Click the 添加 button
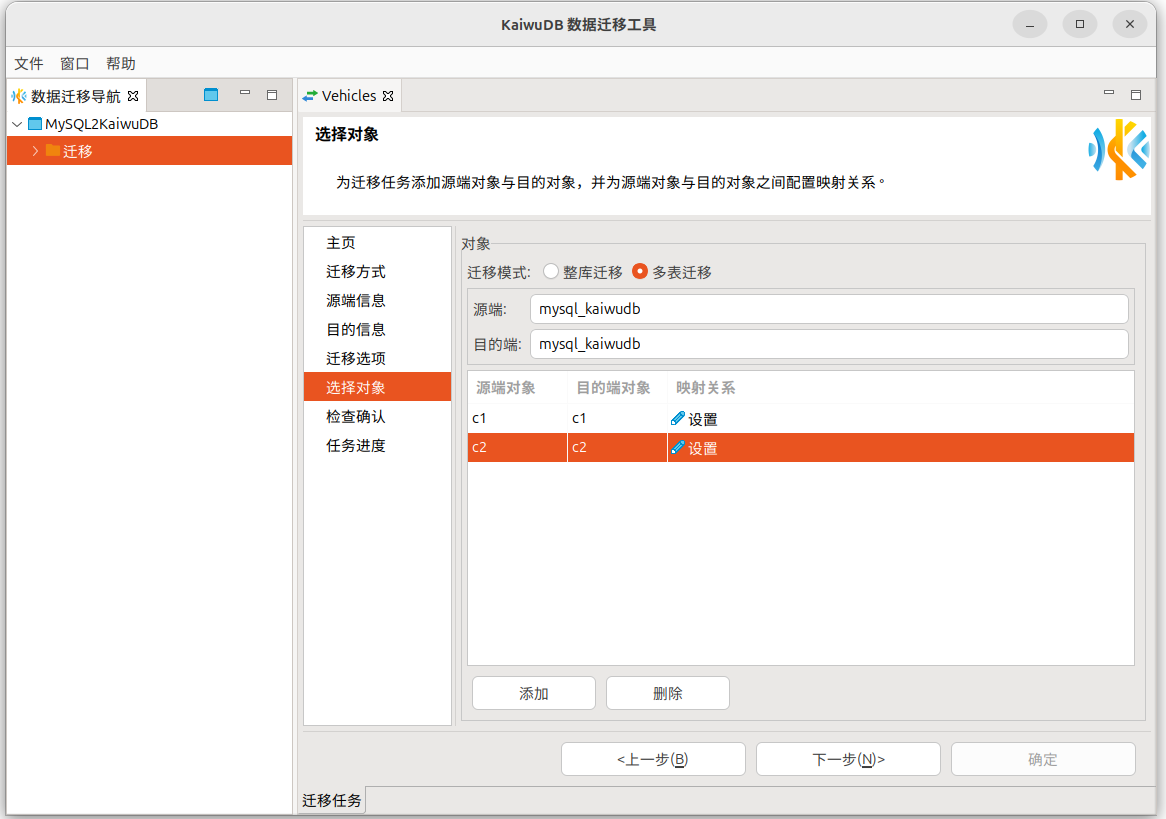Image resolution: width=1166 pixels, height=819 pixels. tap(533, 693)
